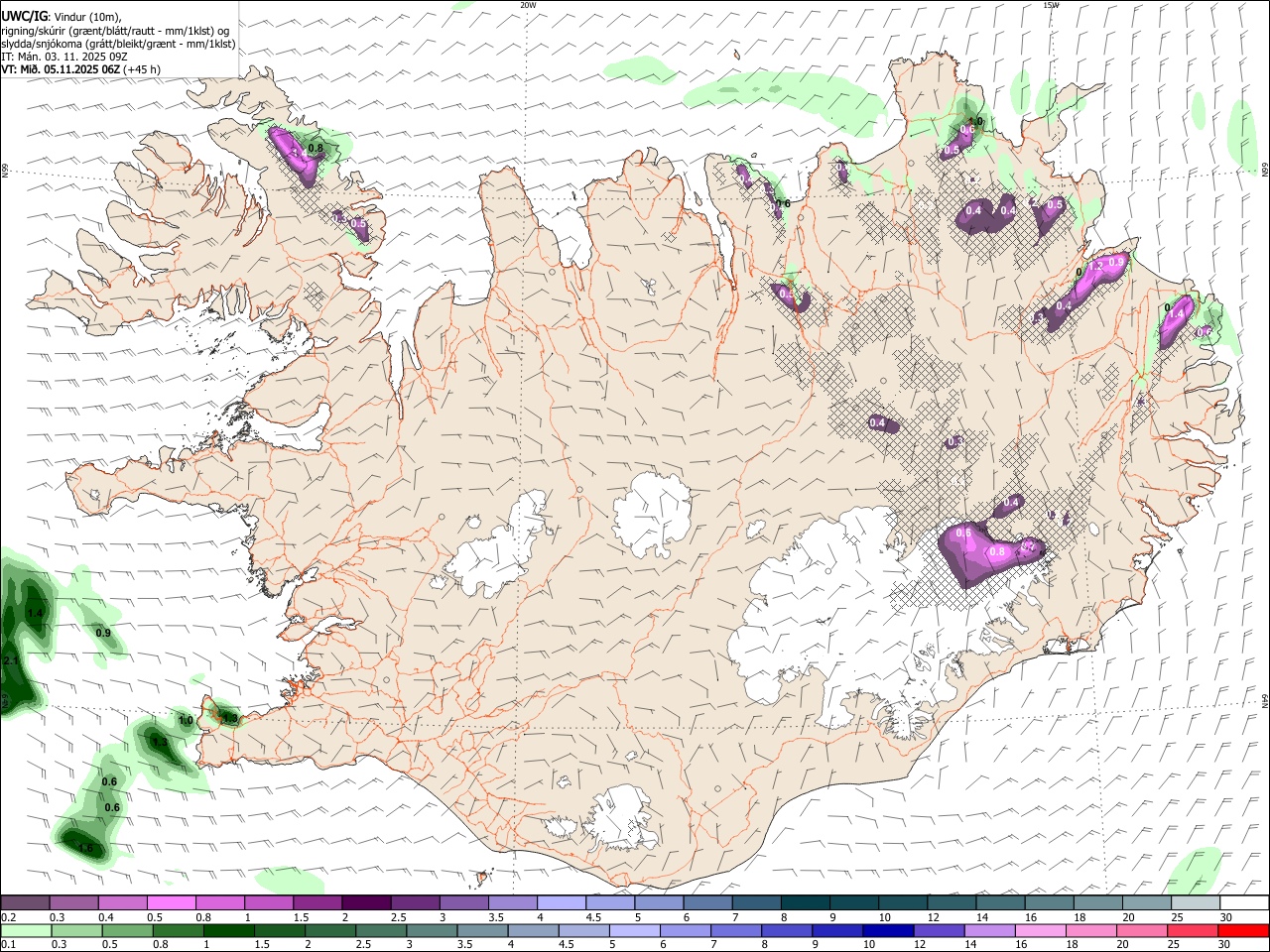Click the light green 0.1 rain legend swatch
This screenshot has height=952, width=1270.
[26, 931]
